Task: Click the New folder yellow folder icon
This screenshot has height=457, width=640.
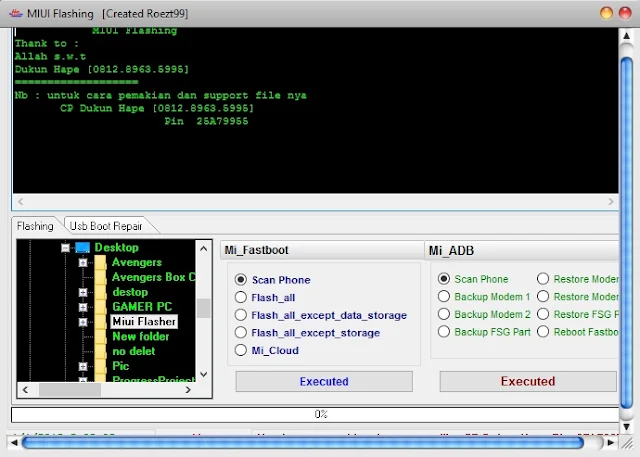Action: [x=100, y=337]
